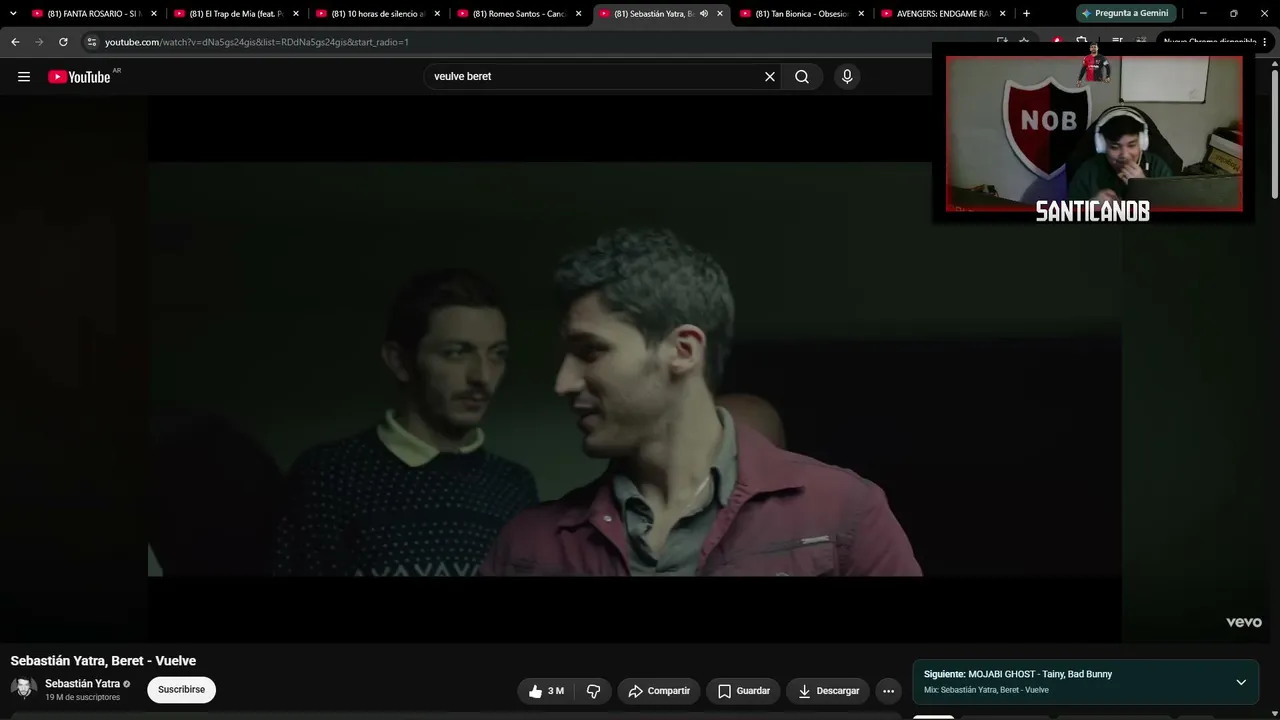1280x720 pixels.
Task: Open the tab search dropdown
Action: (13, 14)
